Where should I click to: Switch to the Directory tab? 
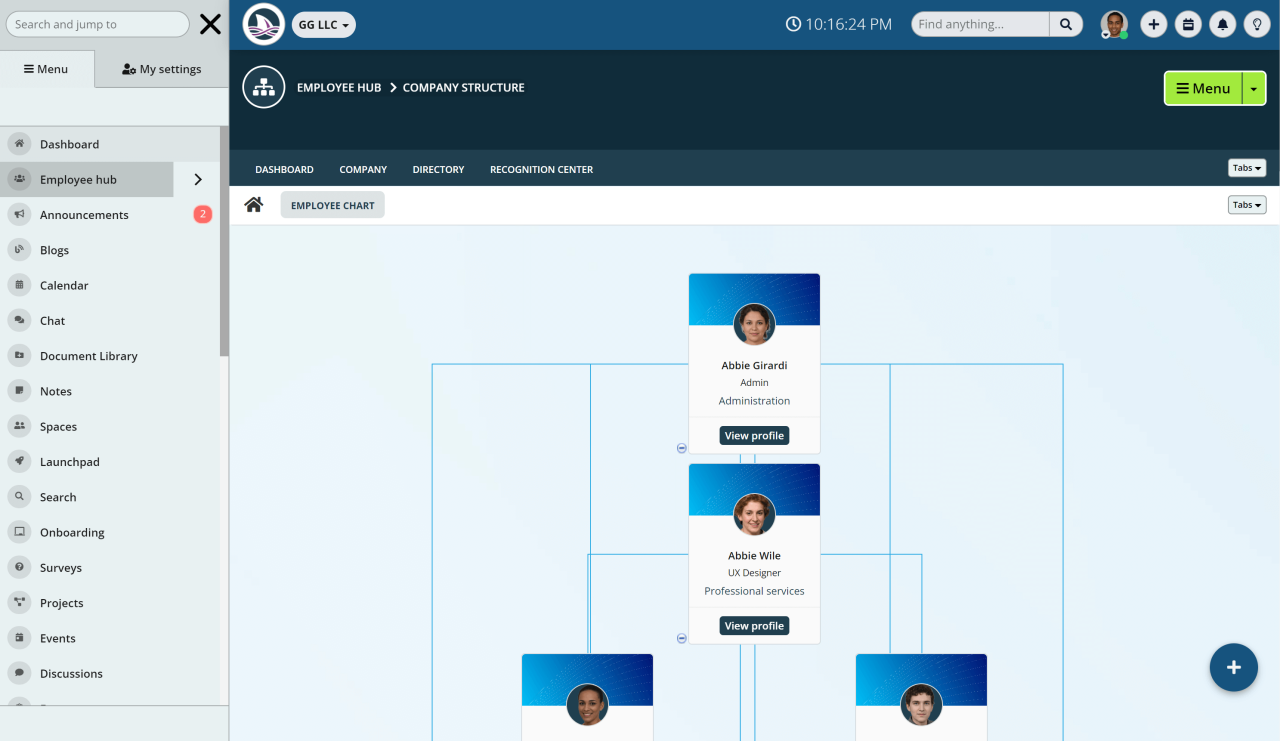[x=438, y=169]
